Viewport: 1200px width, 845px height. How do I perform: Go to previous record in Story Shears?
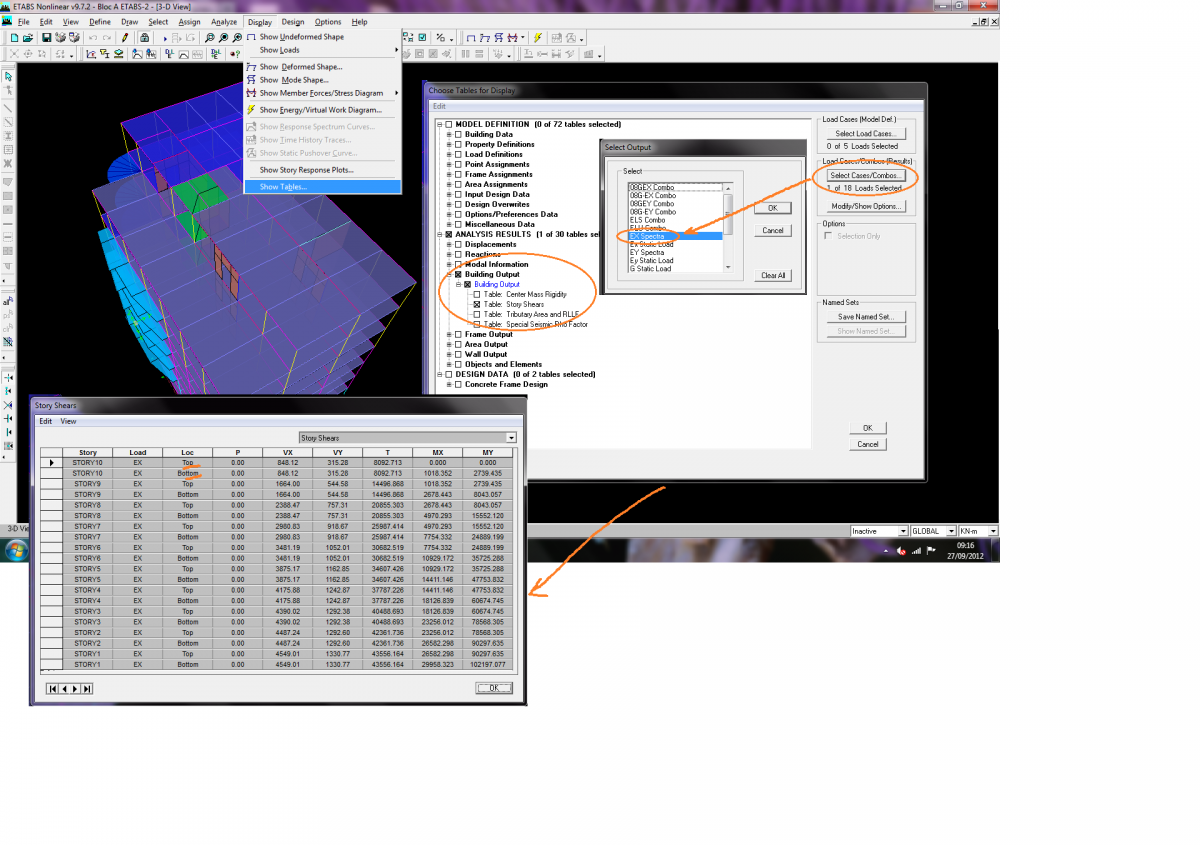click(64, 688)
